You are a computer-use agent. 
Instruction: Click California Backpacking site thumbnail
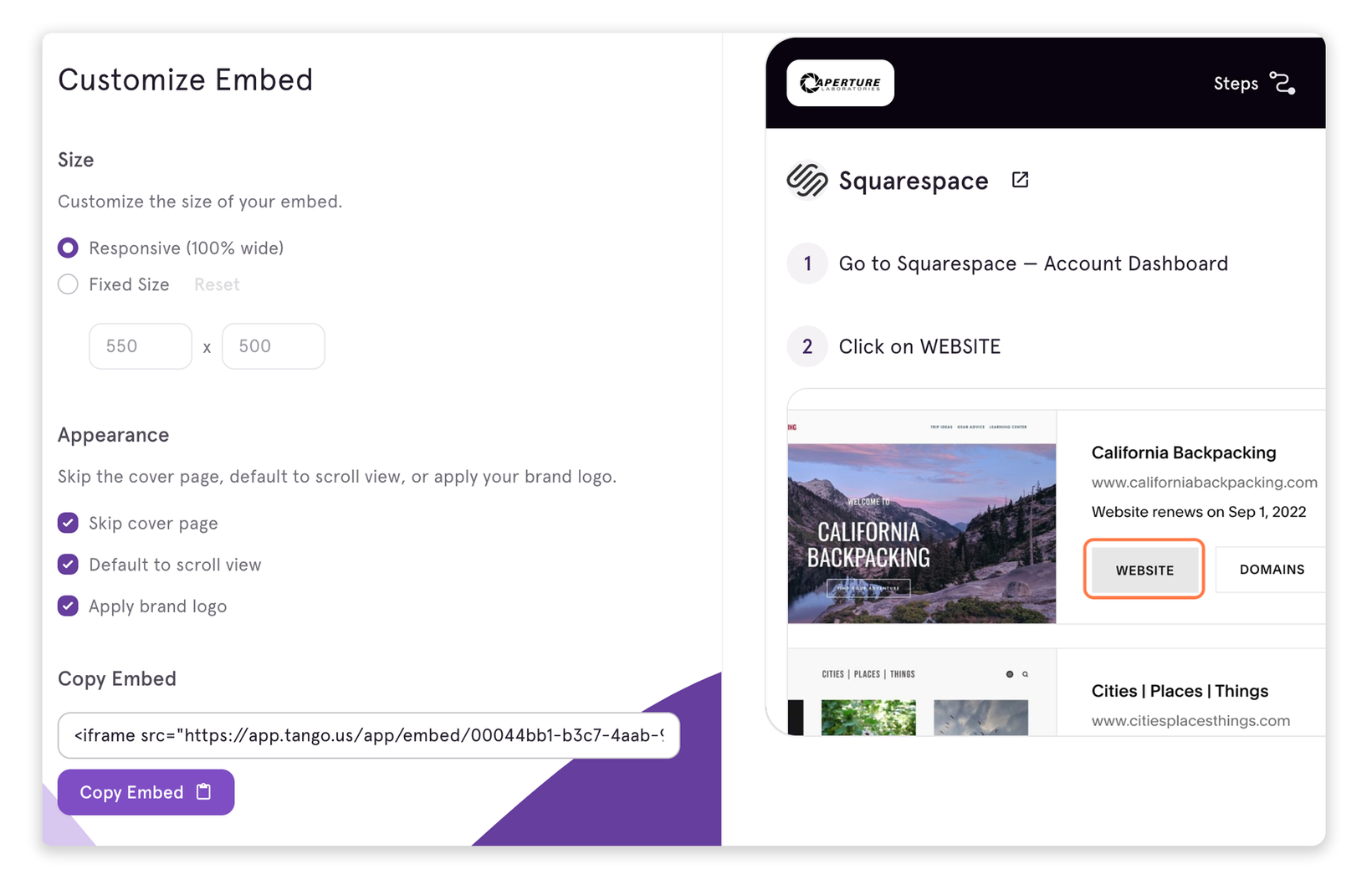point(922,517)
